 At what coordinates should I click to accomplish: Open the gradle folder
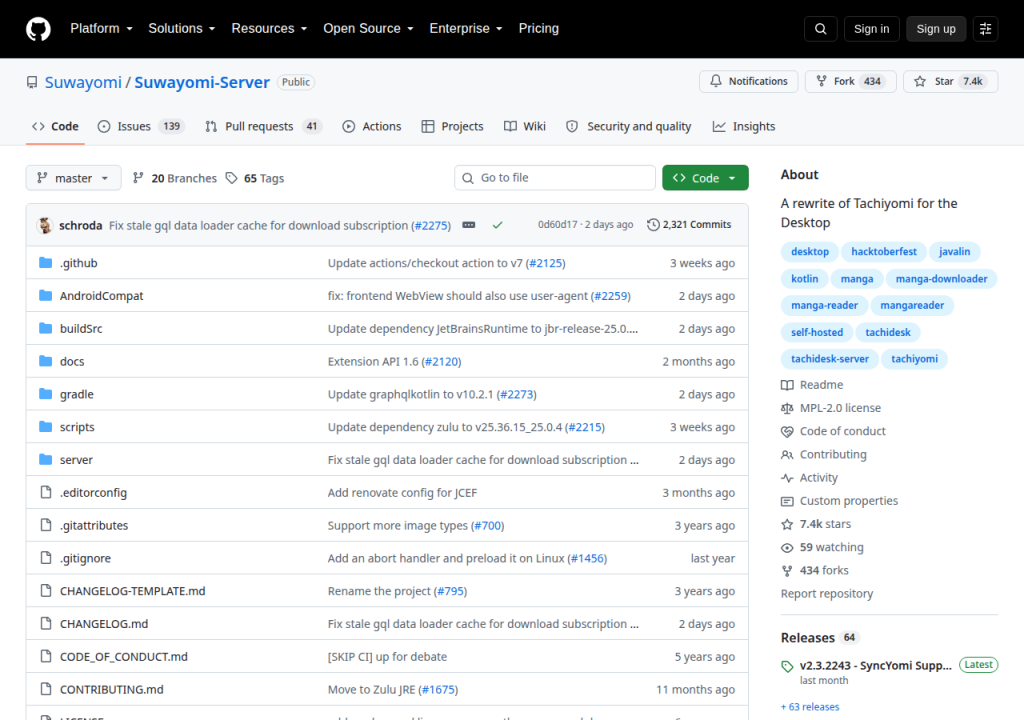coord(76,394)
